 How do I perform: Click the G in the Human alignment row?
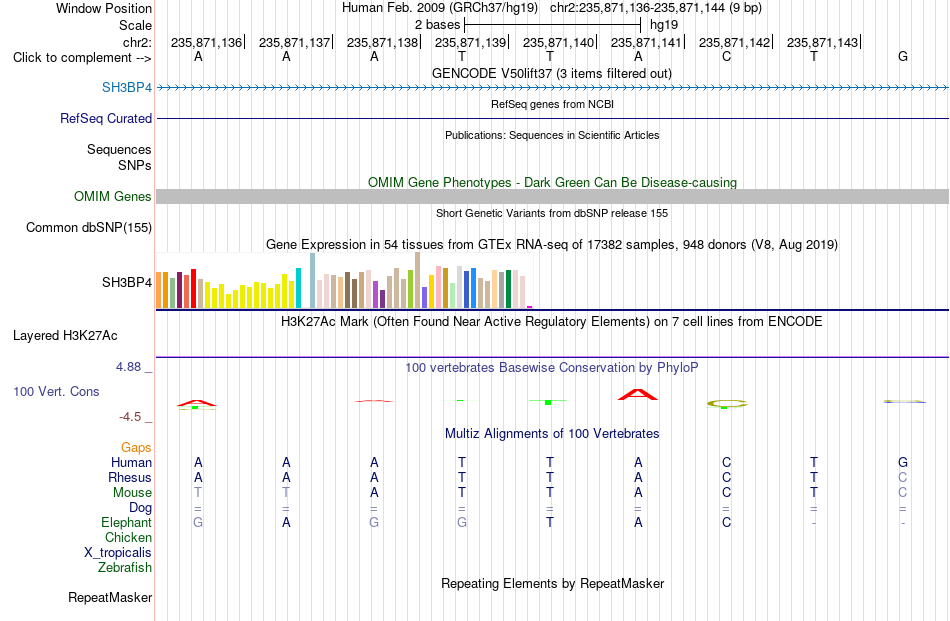(903, 462)
